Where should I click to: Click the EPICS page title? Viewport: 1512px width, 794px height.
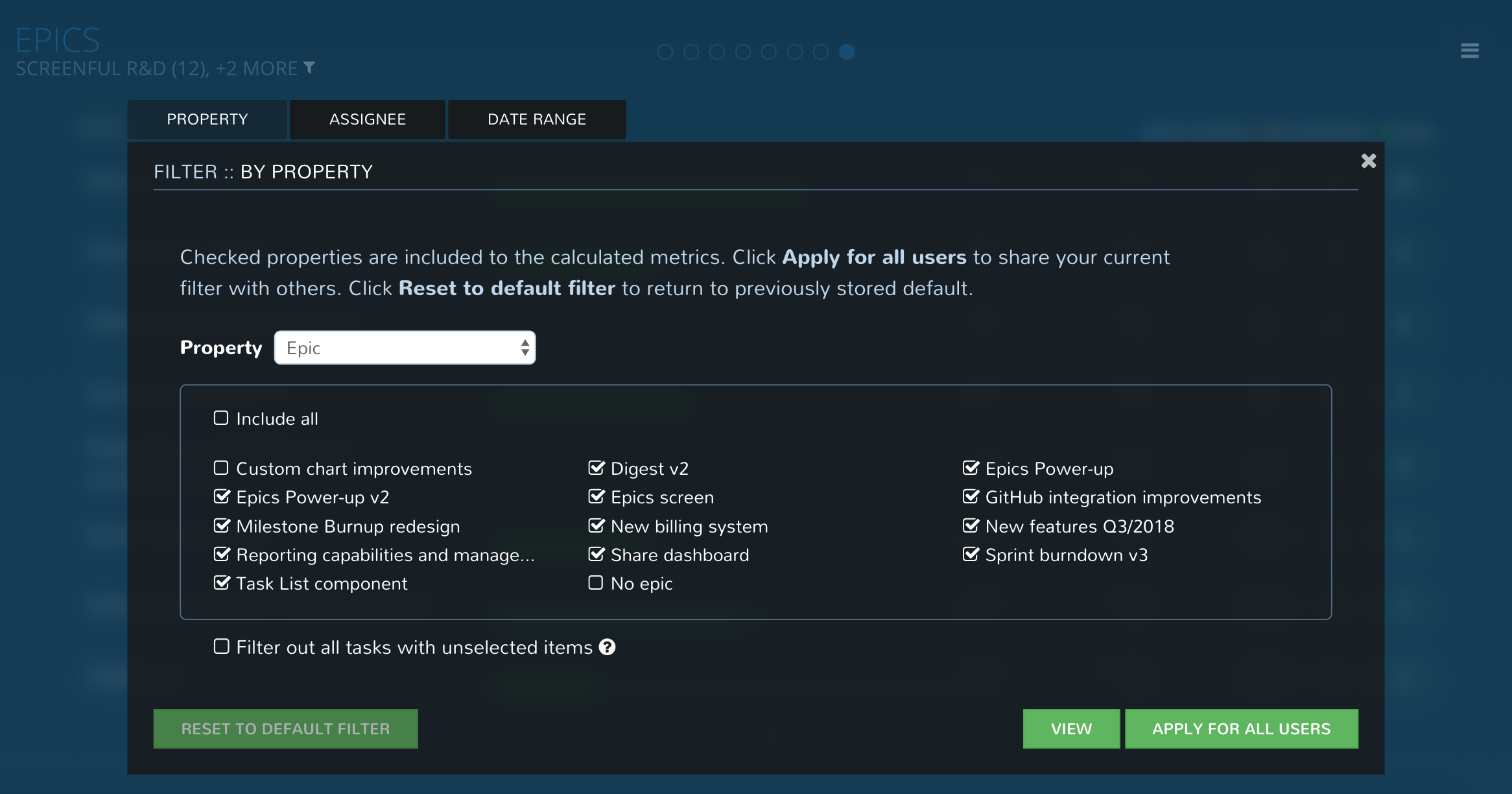[x=58, y=40]
